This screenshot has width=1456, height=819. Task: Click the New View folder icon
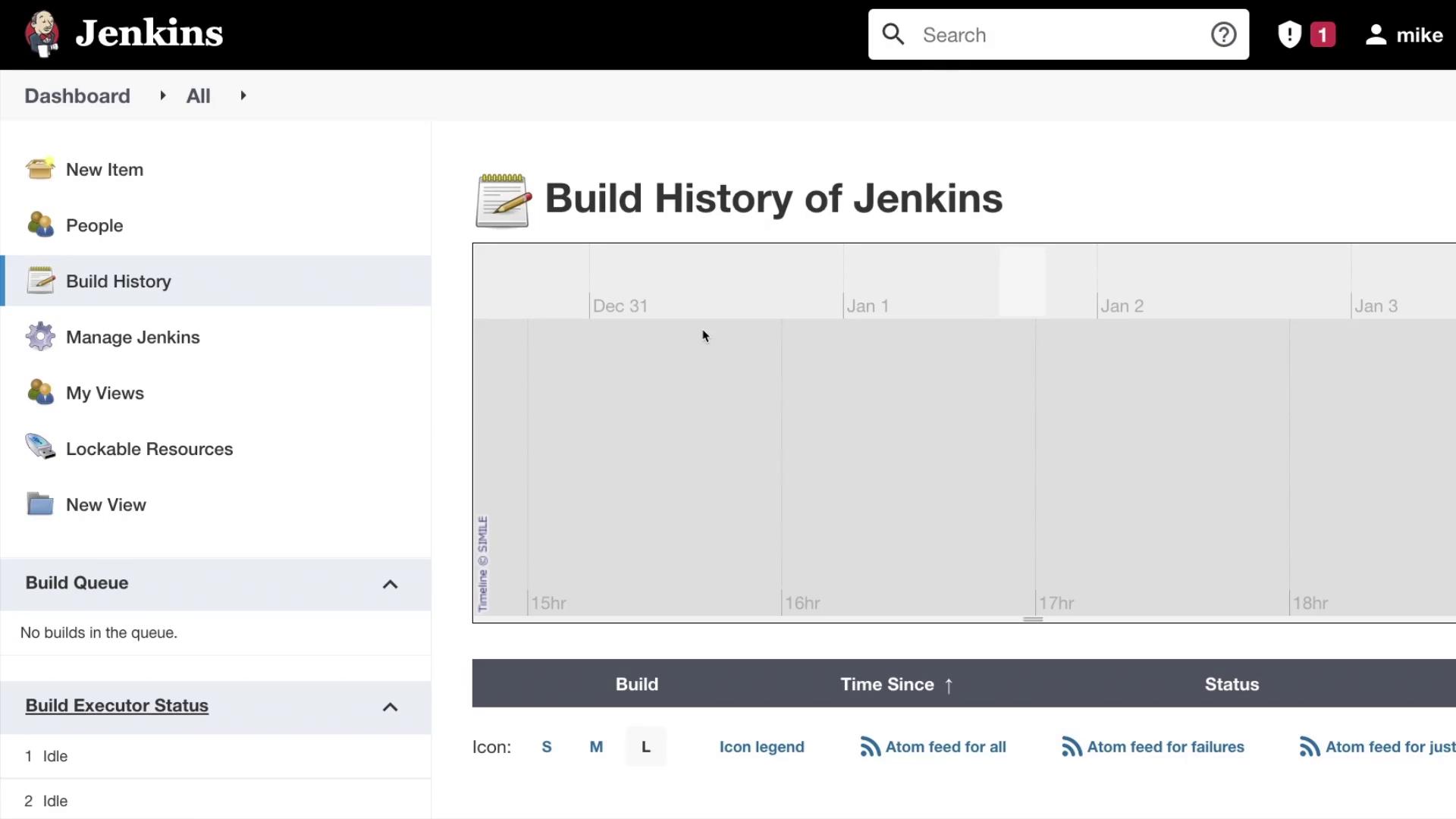pos(40,504)
